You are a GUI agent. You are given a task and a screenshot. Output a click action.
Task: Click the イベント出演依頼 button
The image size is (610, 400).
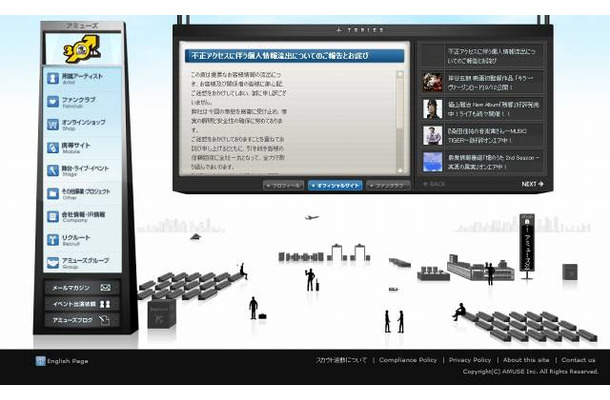[82, 304]
